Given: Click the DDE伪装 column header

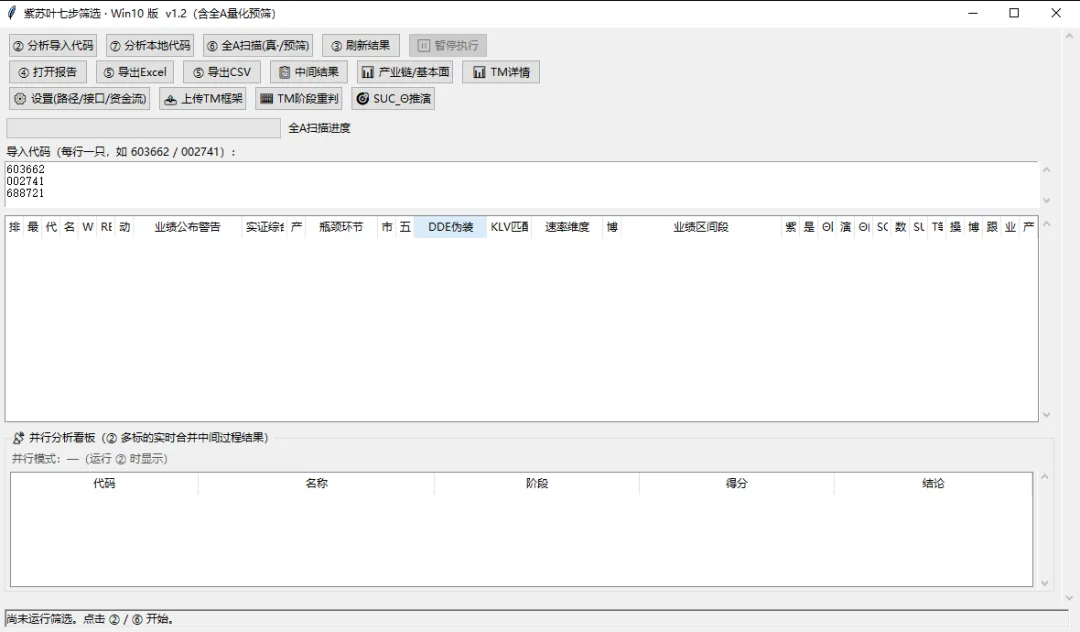Looking at the screenshot, I should point(450,227).
